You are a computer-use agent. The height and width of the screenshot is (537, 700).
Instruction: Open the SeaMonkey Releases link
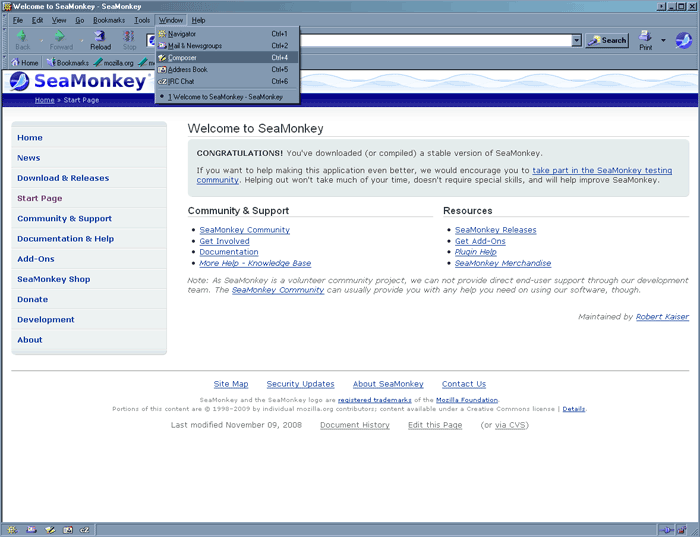[495, 230]
